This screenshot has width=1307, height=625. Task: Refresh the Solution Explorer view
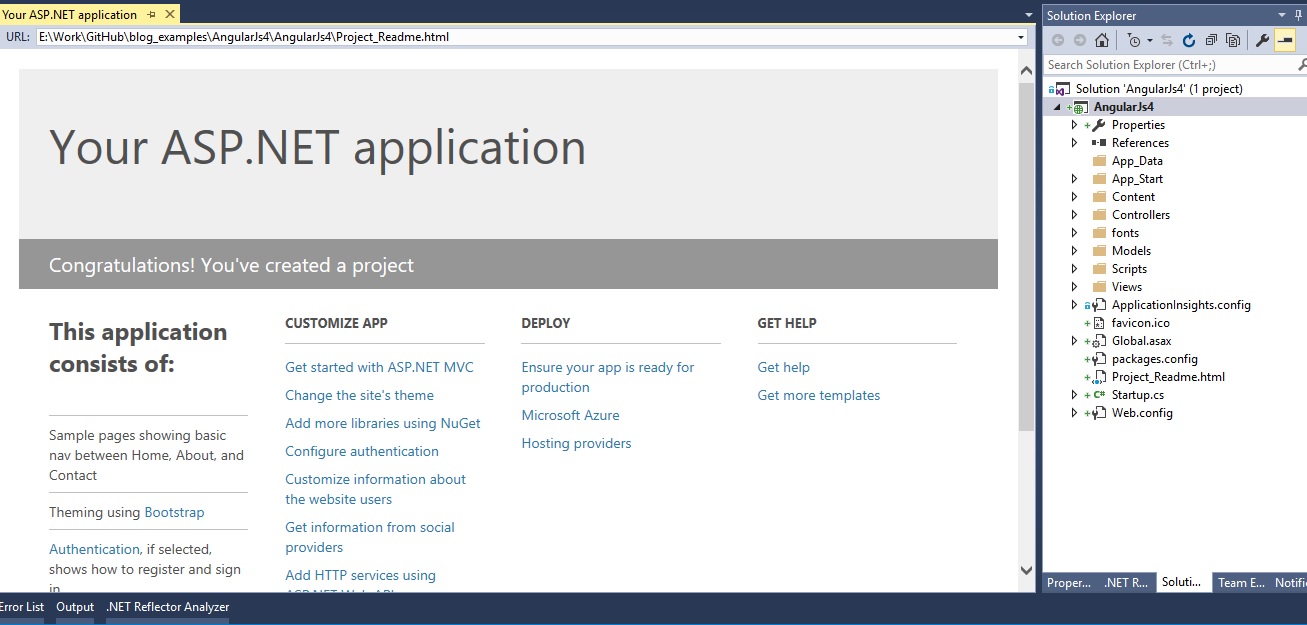pyautogui.click(x=1189, y=40)
